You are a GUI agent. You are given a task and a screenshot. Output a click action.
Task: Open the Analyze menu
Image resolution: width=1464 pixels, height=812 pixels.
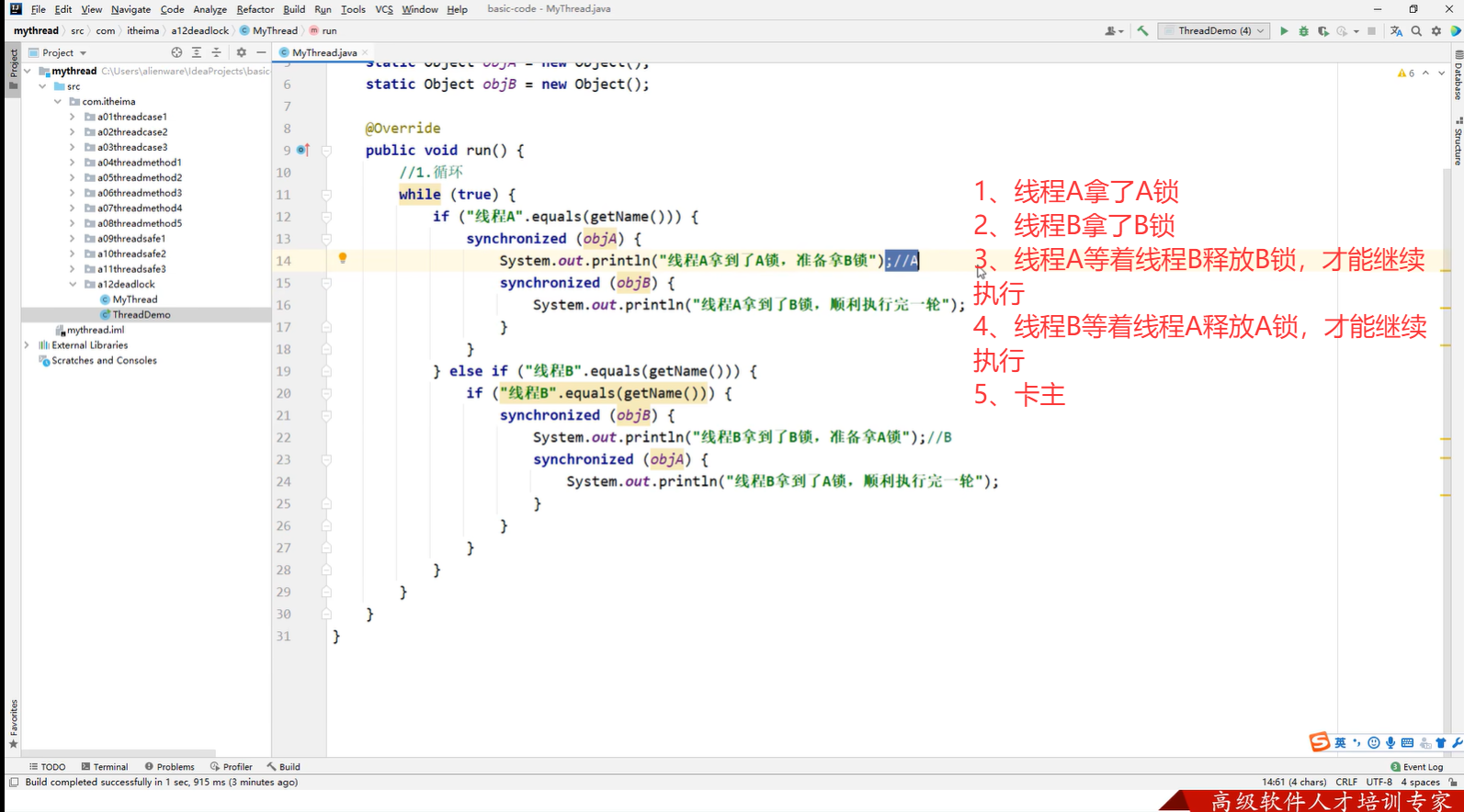210,9
